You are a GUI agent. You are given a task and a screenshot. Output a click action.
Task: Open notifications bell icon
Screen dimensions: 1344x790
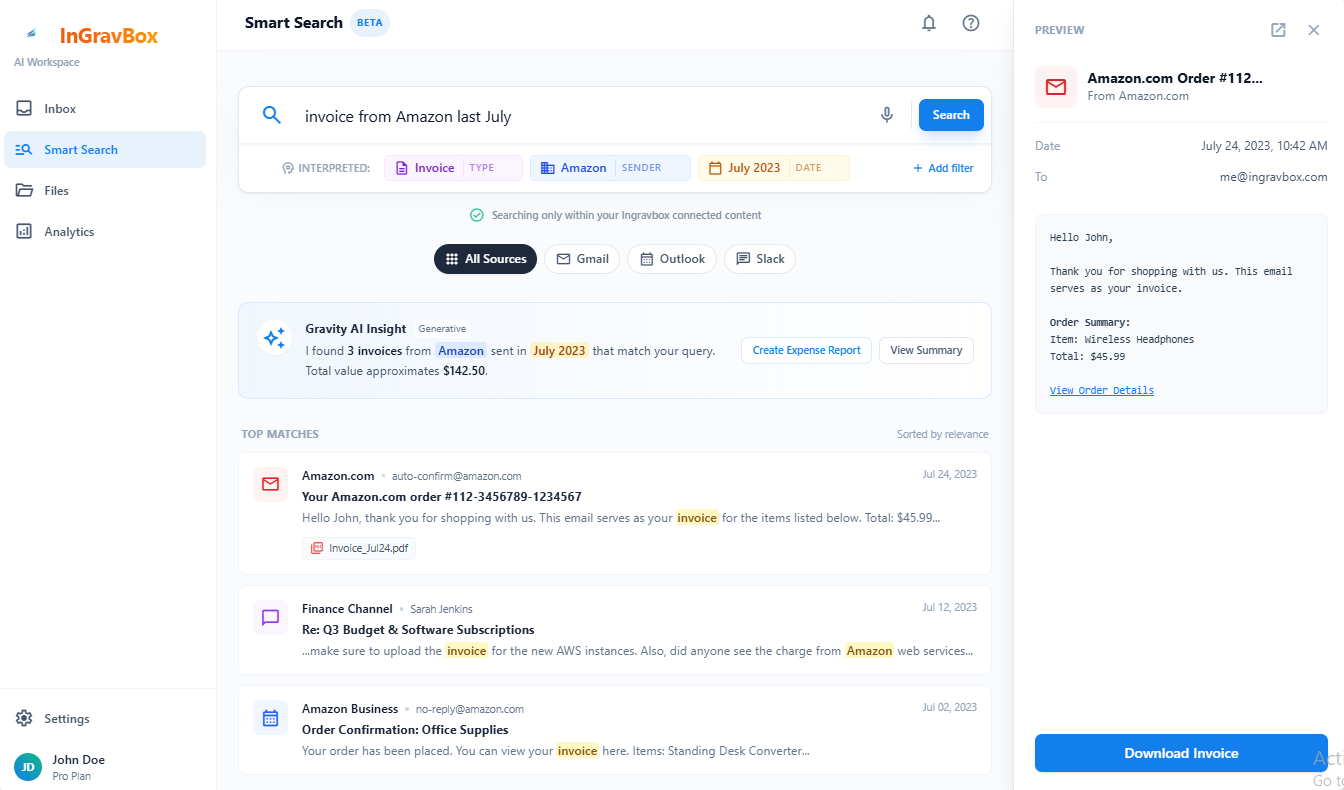pyautogui.click(x=929, y=23)
